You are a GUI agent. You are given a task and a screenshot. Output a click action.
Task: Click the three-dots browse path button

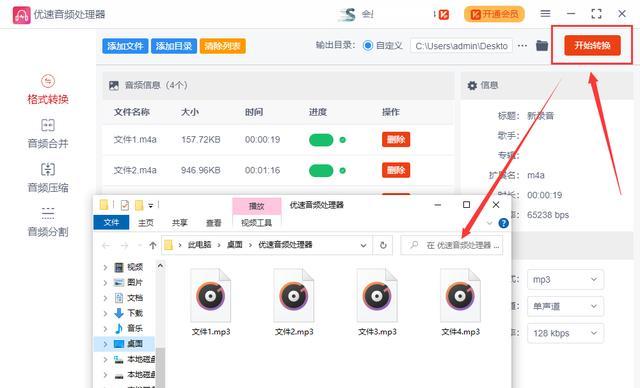(522, 46)
